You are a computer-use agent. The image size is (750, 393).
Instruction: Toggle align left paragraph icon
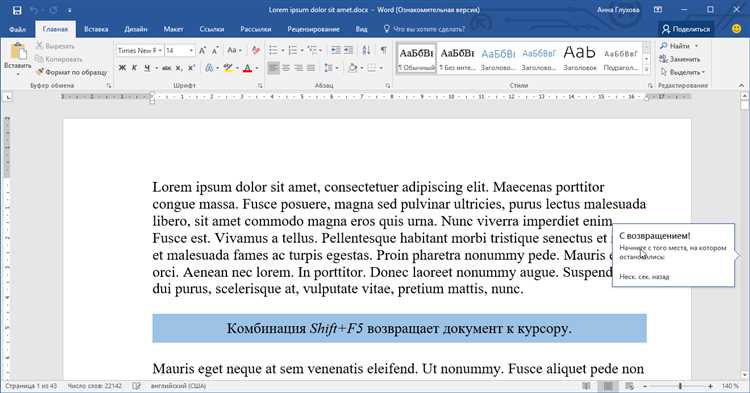point(273,68)
